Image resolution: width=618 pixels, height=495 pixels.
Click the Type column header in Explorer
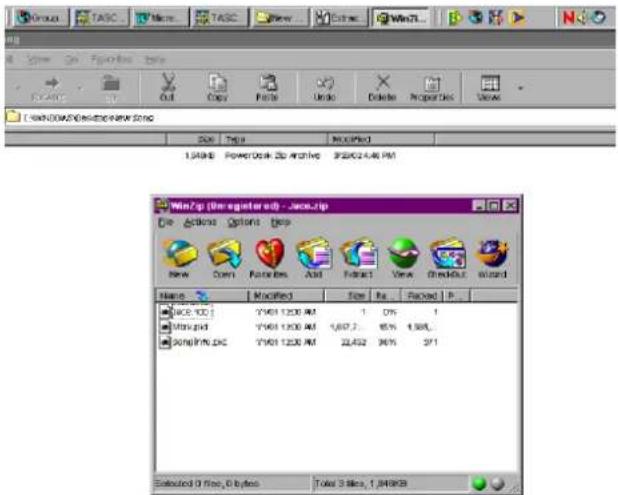[274, 140]
